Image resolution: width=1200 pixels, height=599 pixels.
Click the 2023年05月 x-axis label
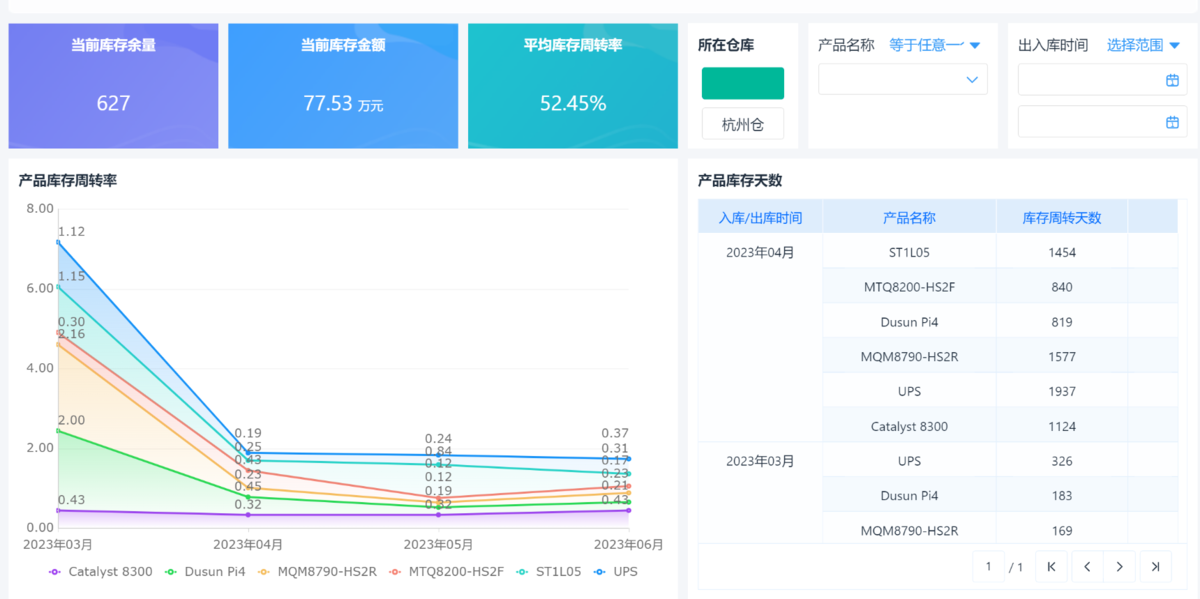click(438, 544)
